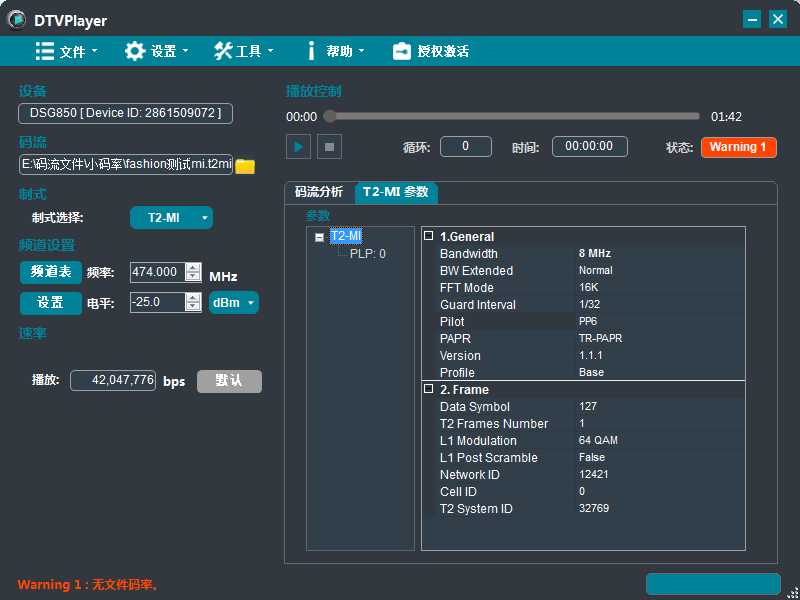The height and width of the screenshot is (600, 800).
Task: Collapse the 2. Frame section
Action: pos(428,389)
